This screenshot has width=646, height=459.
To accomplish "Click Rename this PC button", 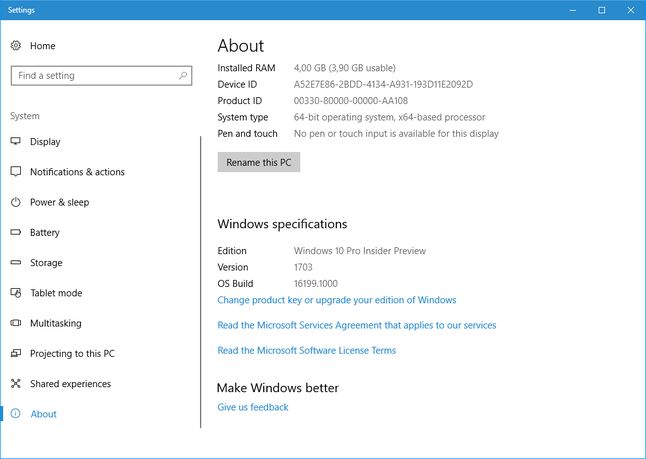I will pyautogui.click(x=259, y=162).
